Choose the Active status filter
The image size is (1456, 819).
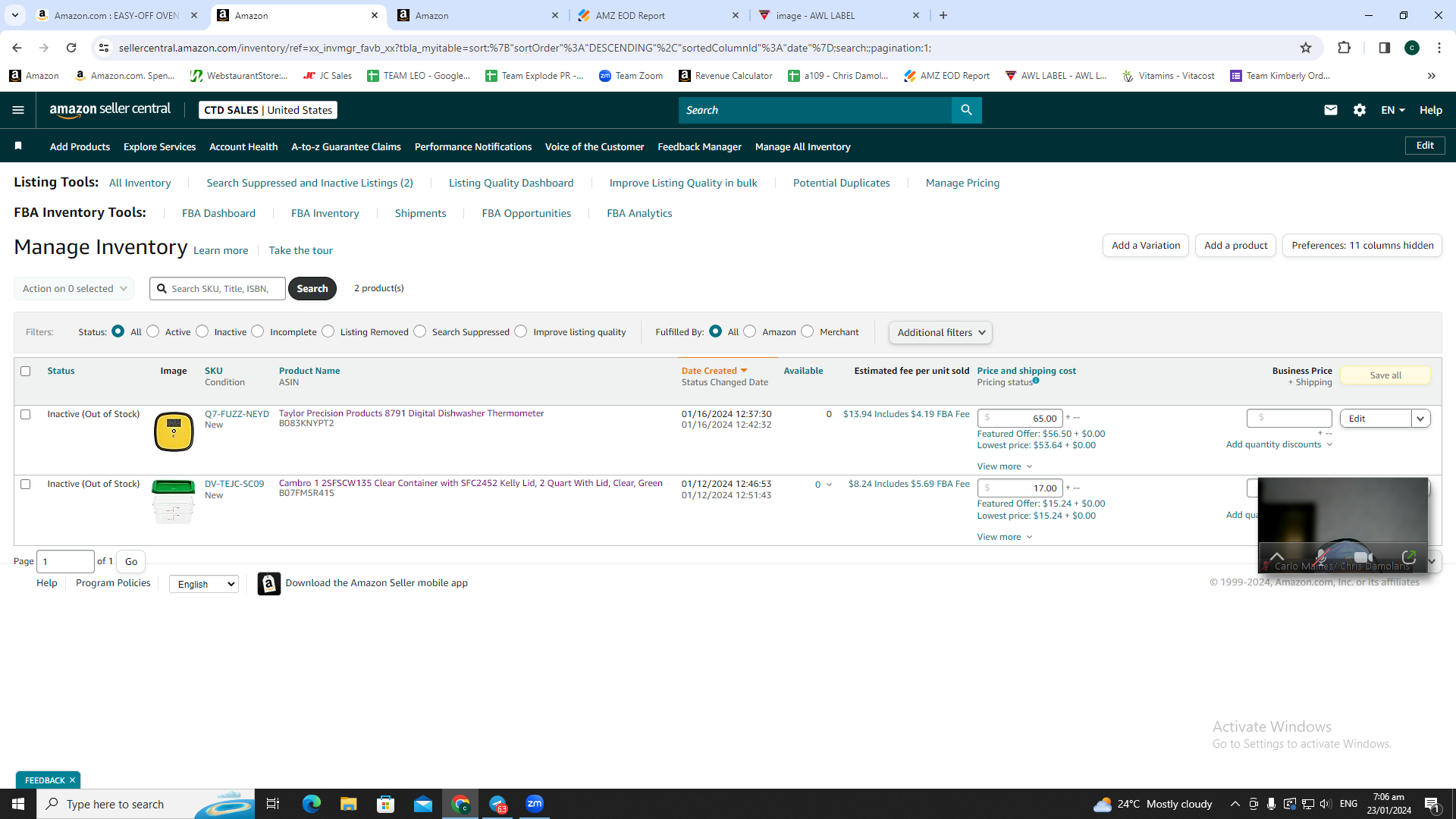click(153, 331)
